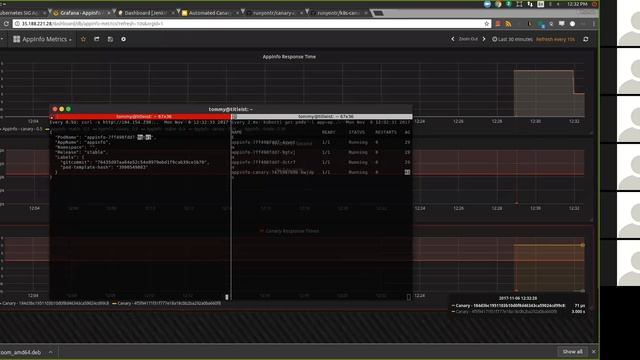Click the top participant video thumbnail
640x360 pixels.
[629, 23]
